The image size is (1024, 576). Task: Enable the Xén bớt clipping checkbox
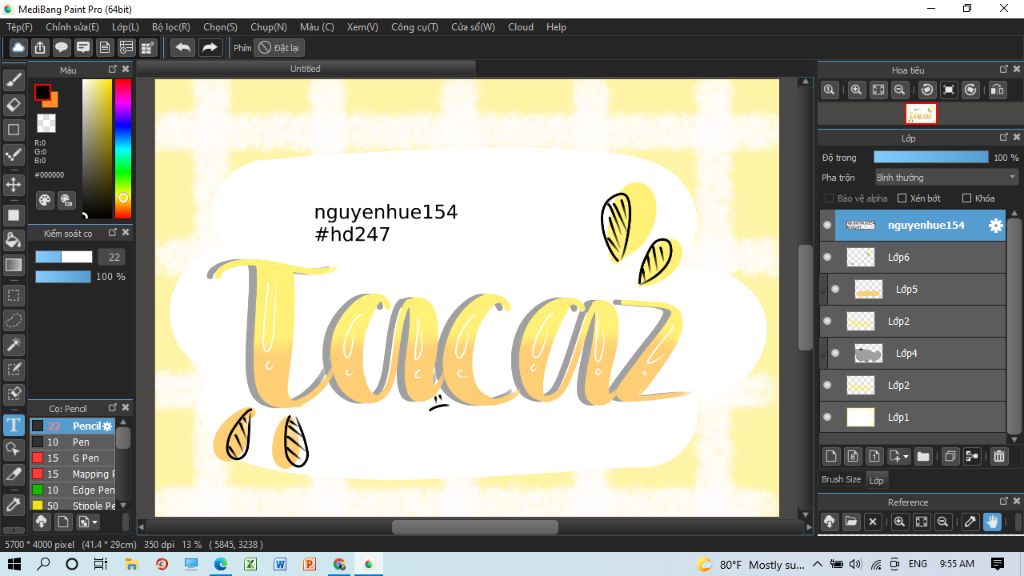point(902,199)
